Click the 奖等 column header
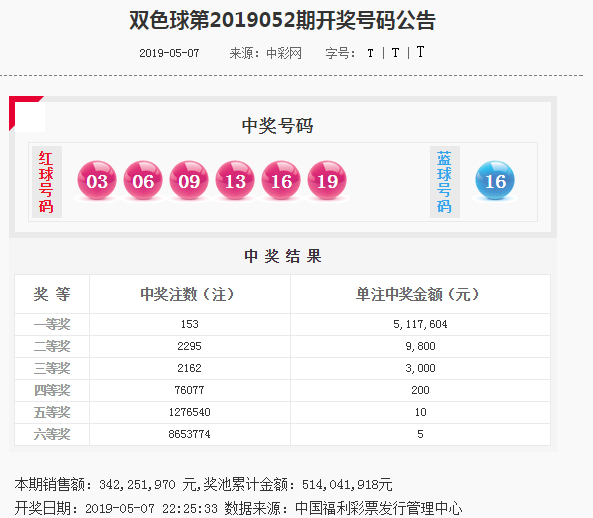The height and width of the screenshot is (518, 593). pyautogui.click(x=52, y=294)
